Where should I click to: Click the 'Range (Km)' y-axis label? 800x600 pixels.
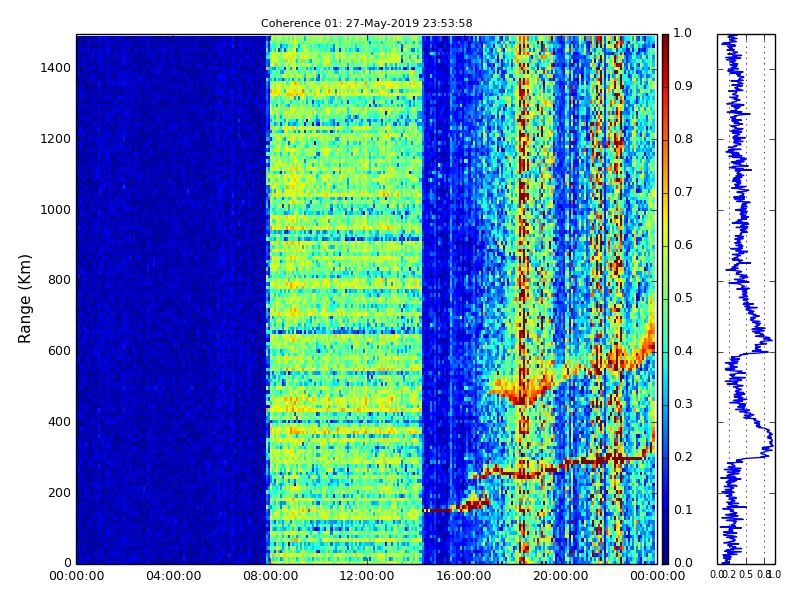(24, 299)
